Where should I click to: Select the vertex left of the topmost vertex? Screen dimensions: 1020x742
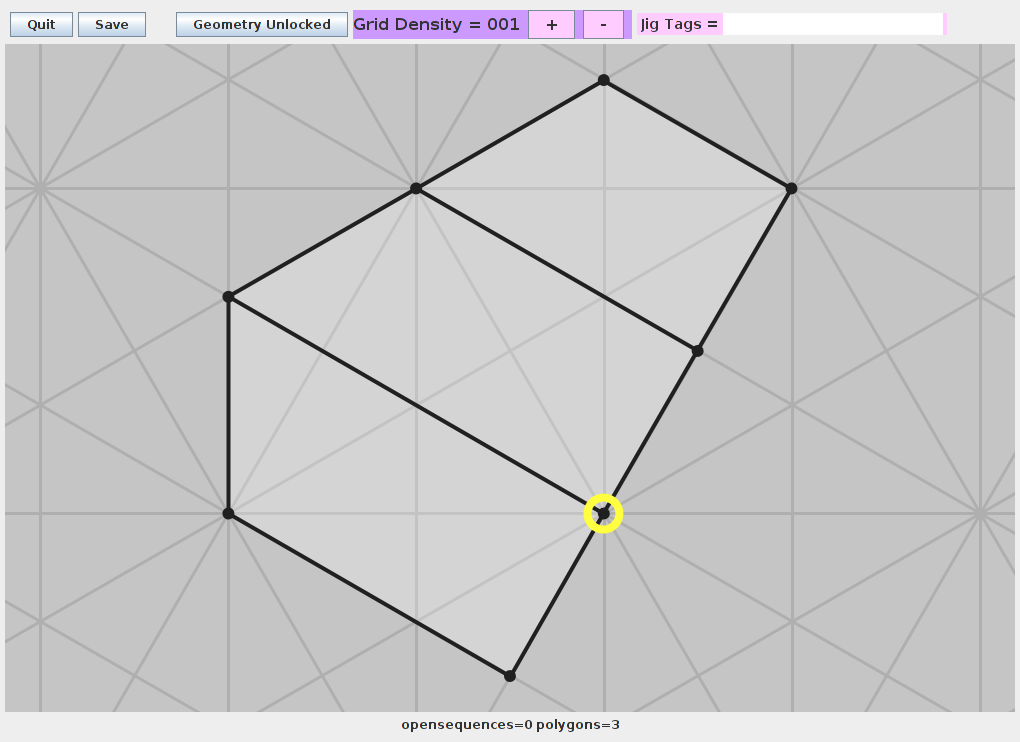[416, 188]
